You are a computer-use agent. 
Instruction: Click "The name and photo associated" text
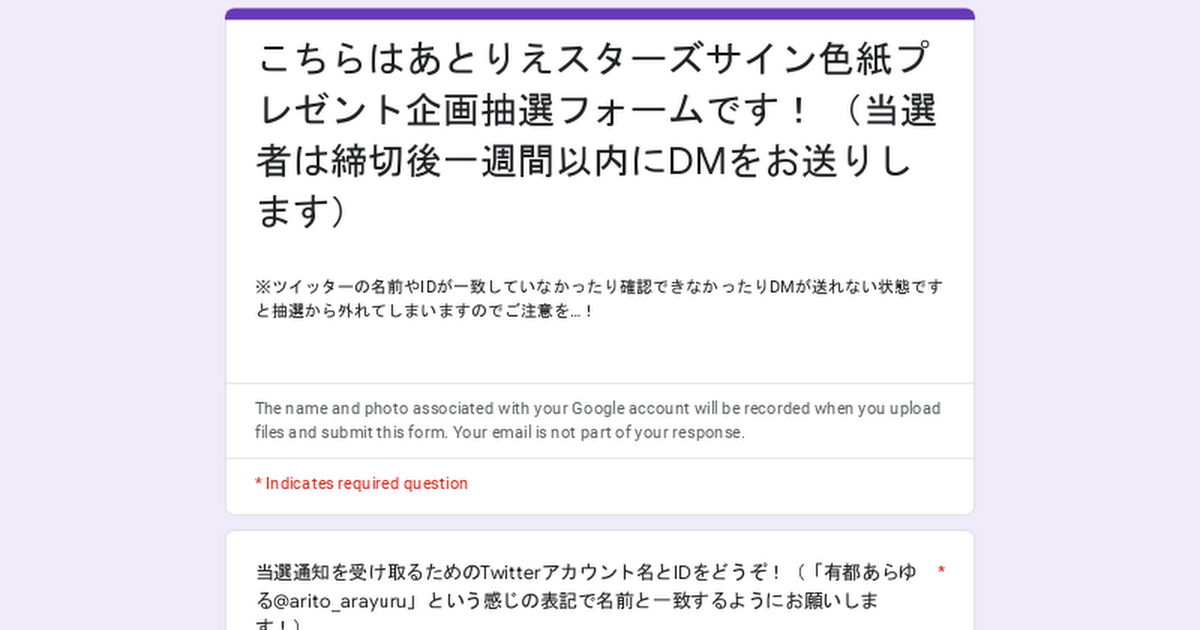pyautogui.click(x=361, y=408)
